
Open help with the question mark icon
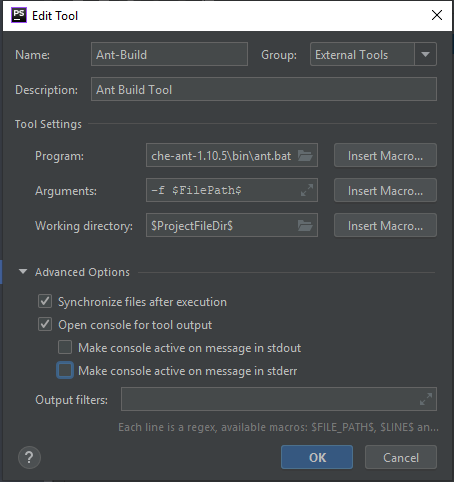[29, 458]
